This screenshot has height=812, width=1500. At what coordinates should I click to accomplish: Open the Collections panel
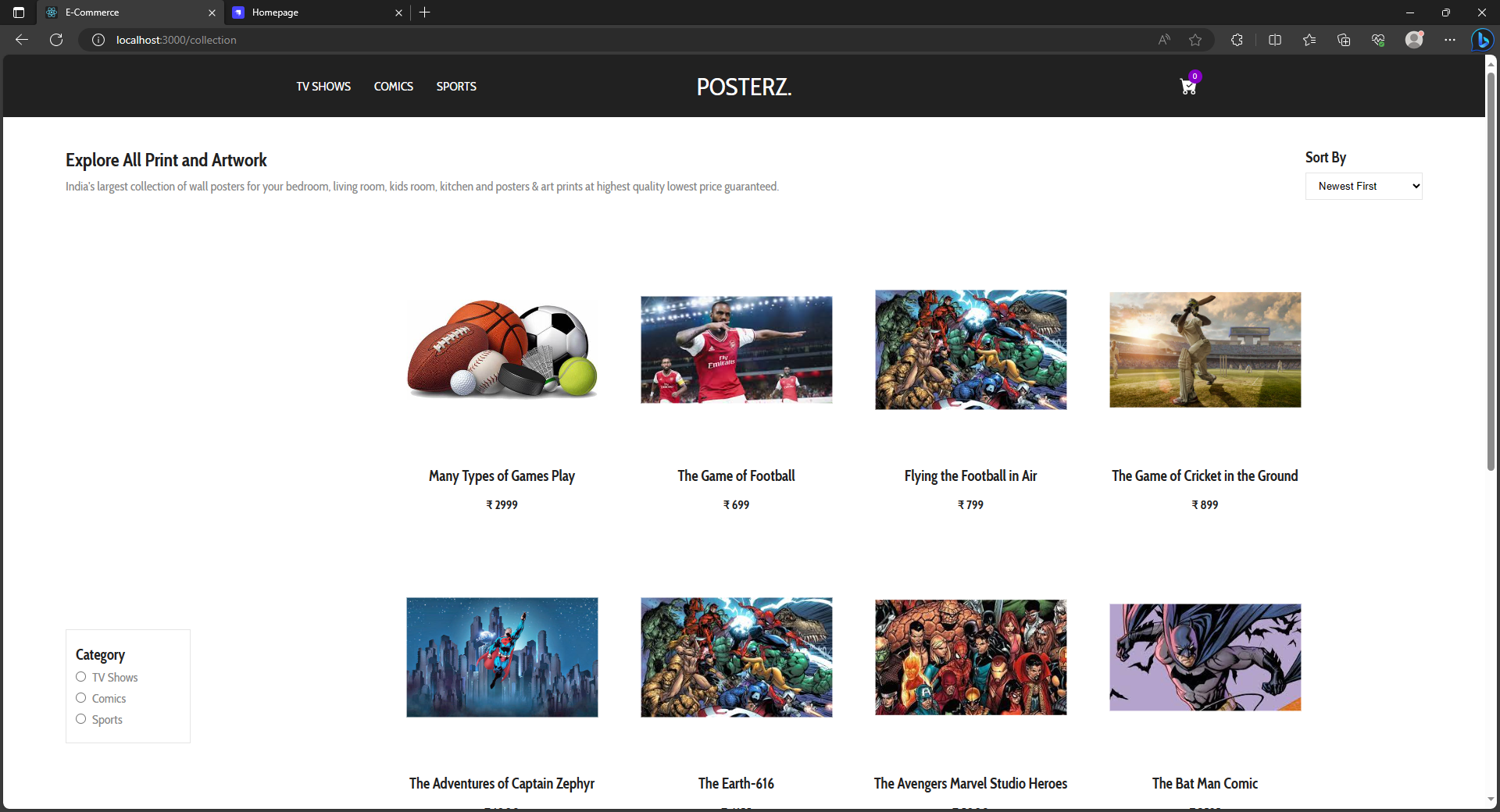pyautogui.click(x=1344, y=40)
